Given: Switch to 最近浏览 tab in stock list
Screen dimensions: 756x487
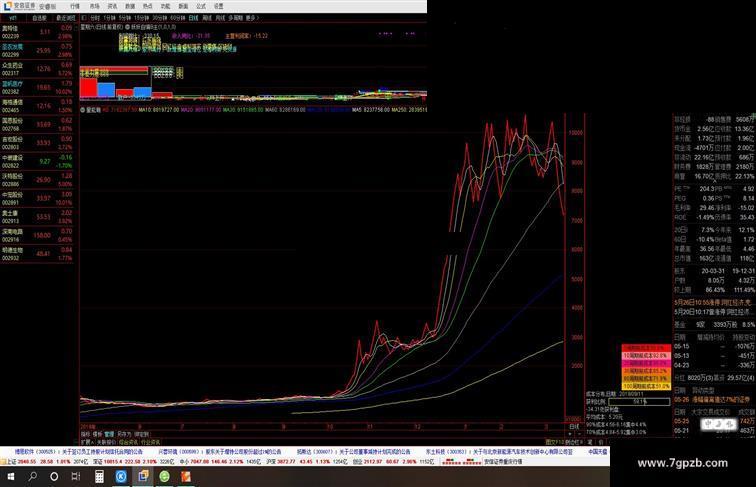Looking at the screenshot, I should click(66, 18).
